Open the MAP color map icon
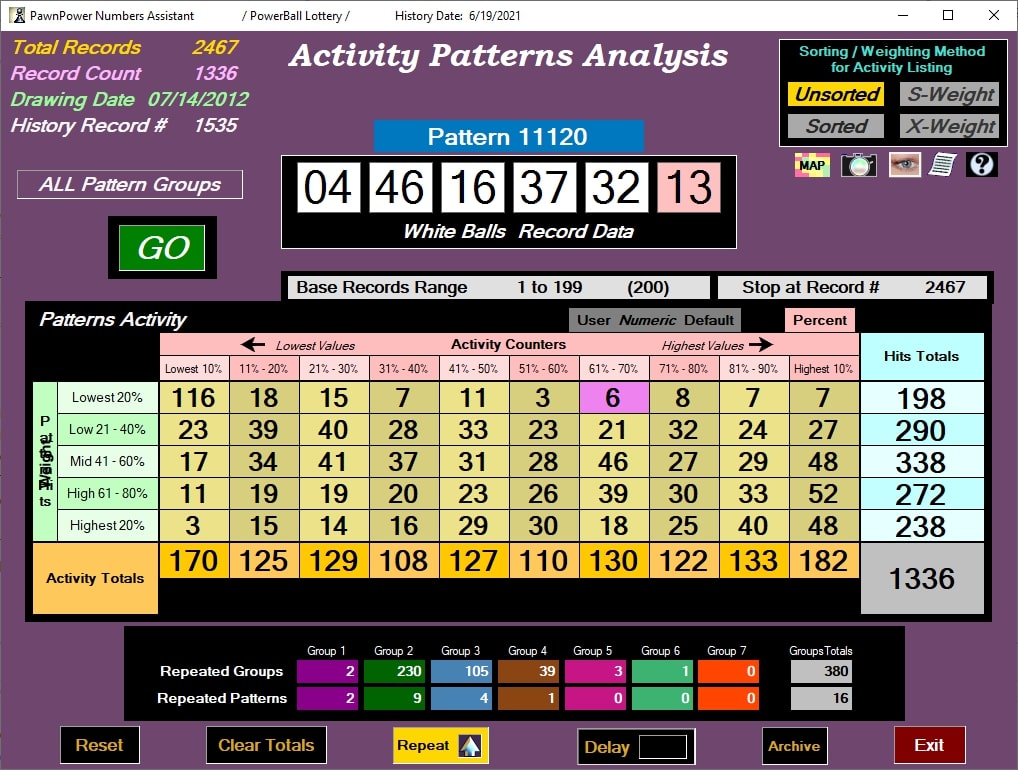This screenshot has width=1018, height=770. (812, 165)
